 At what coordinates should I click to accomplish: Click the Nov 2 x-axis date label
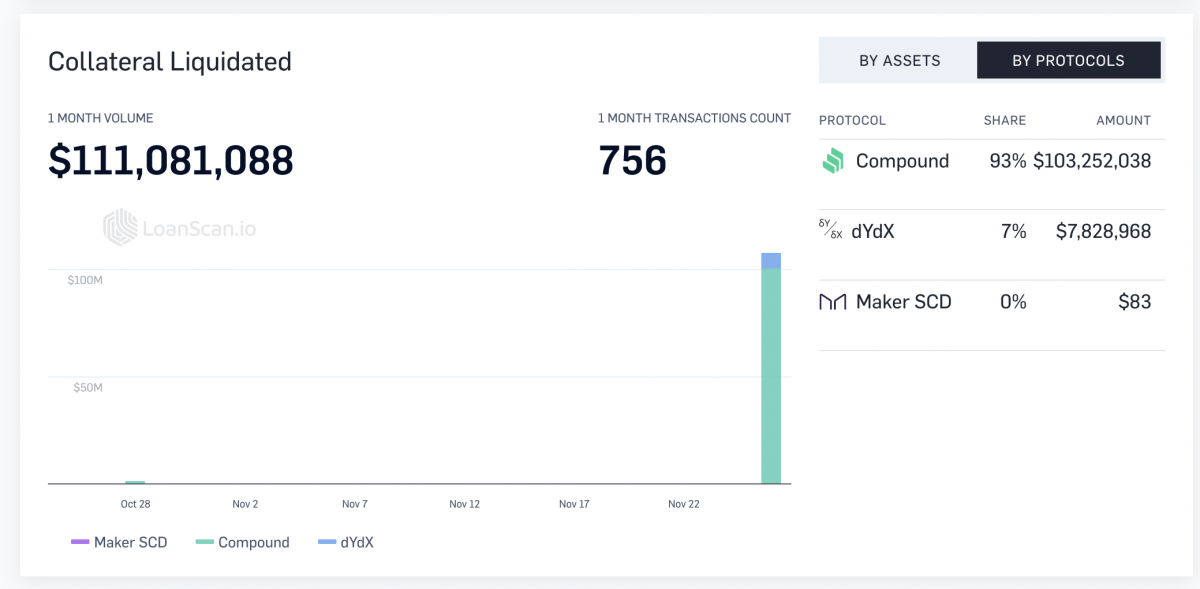pyautogui.click(x=245, y=504)
